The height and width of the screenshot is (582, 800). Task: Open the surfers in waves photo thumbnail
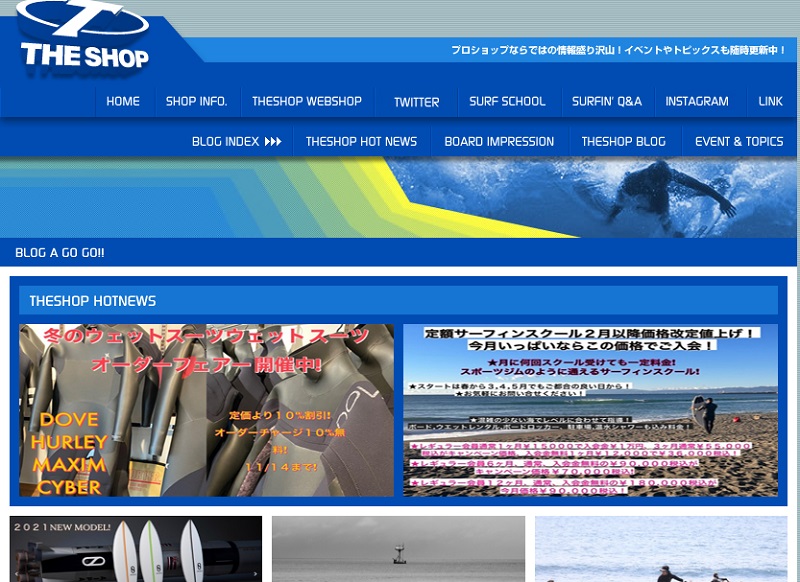tap(661, 549)
